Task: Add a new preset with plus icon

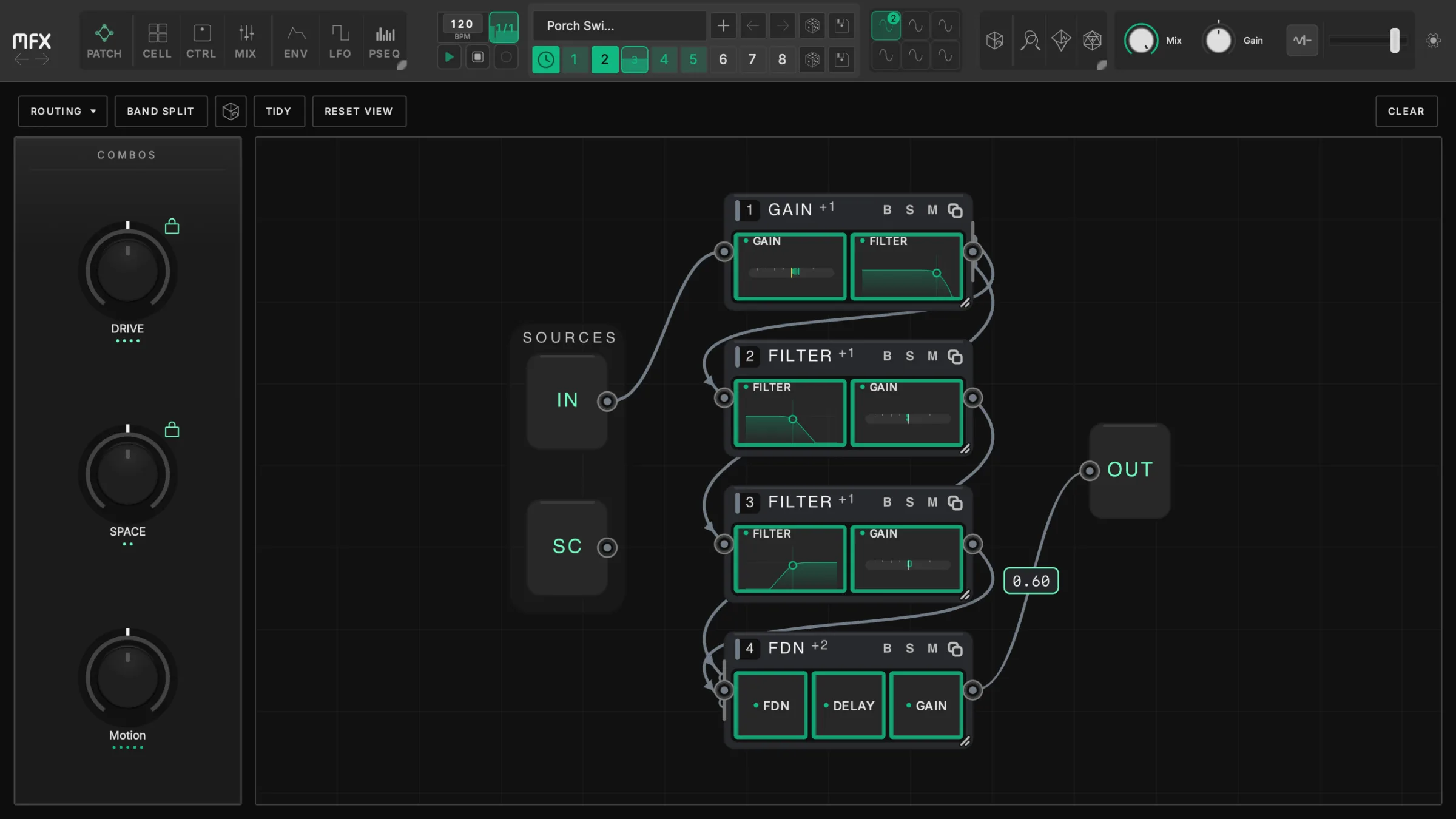Action: coord(723,26)
